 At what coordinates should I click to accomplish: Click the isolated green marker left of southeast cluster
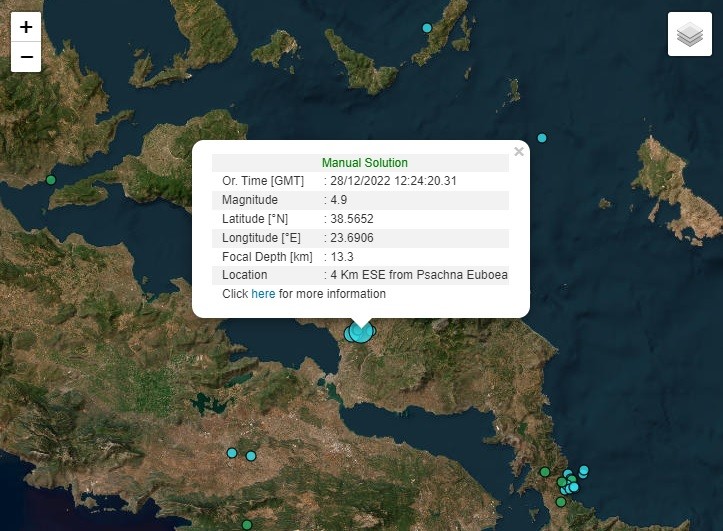pyautogui.click(x=545, y=472)
